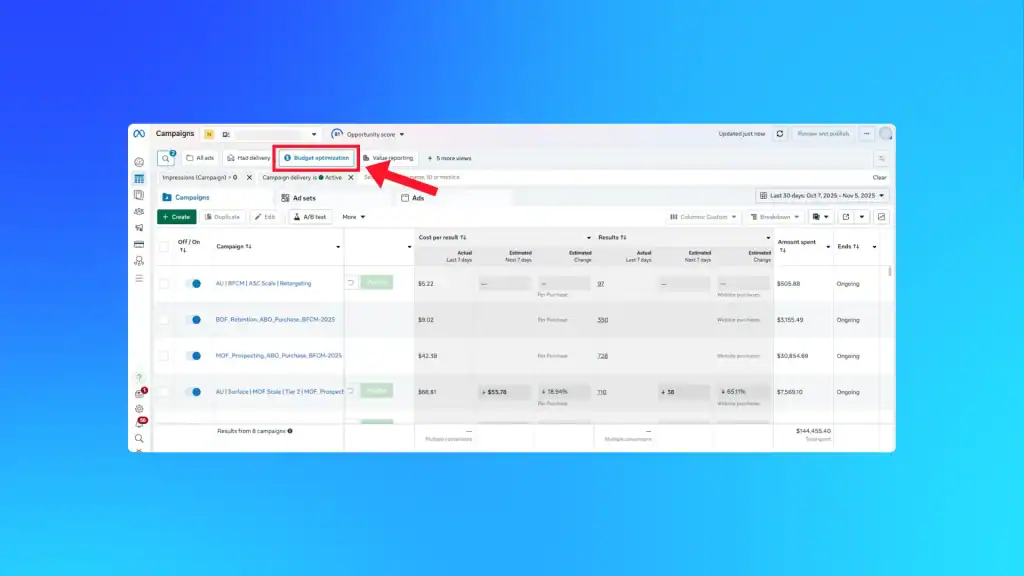Viewport: 1024px width, 576px height.
Task: Open the three-dots more options button
Action: click(x=867, y=134)
